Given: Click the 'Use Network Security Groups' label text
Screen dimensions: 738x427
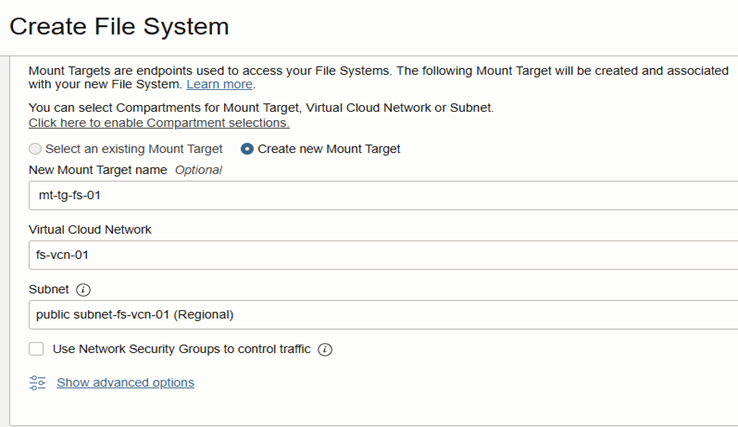Looking at the screenshot, I should (181, 349).
